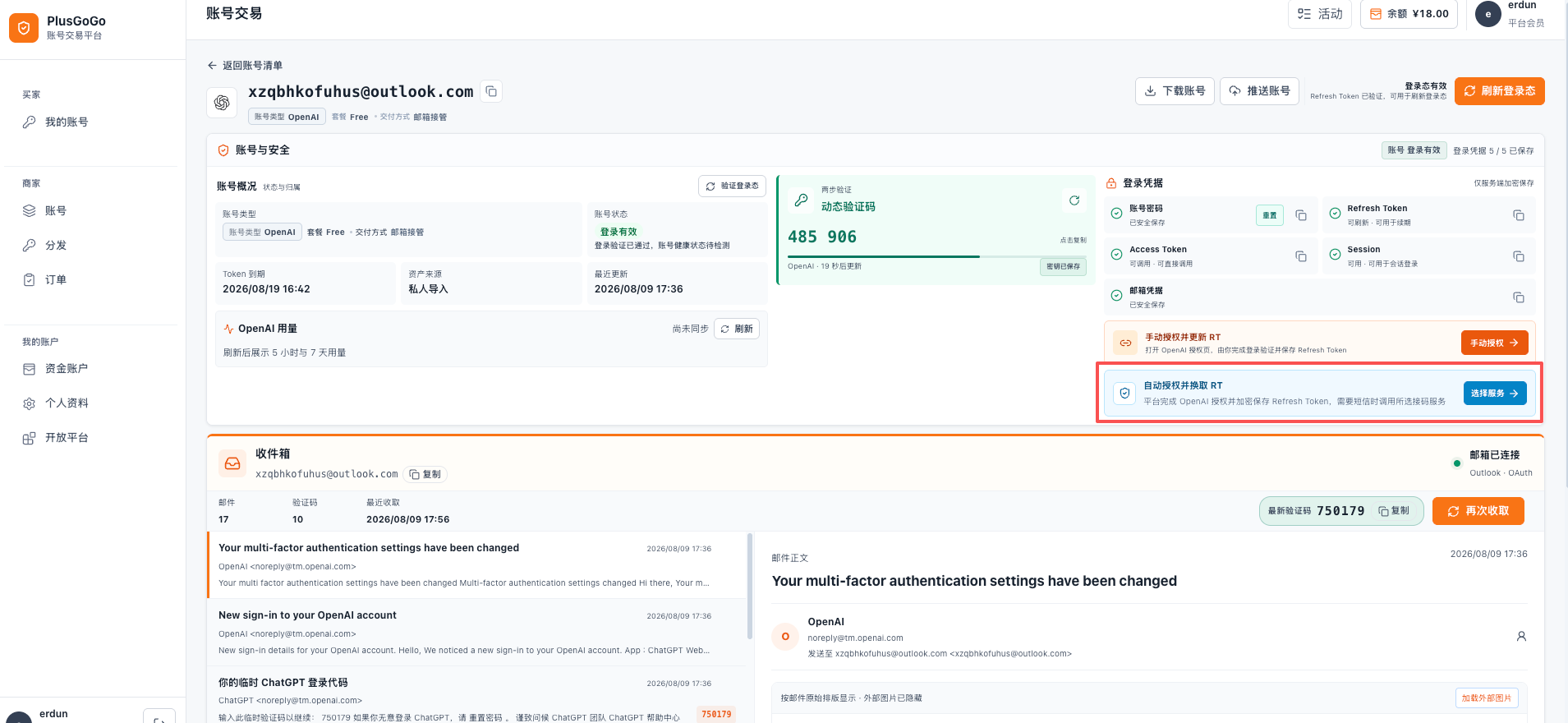
Task: Click 刷新 for OpenAI 用量
Action: 737,329
